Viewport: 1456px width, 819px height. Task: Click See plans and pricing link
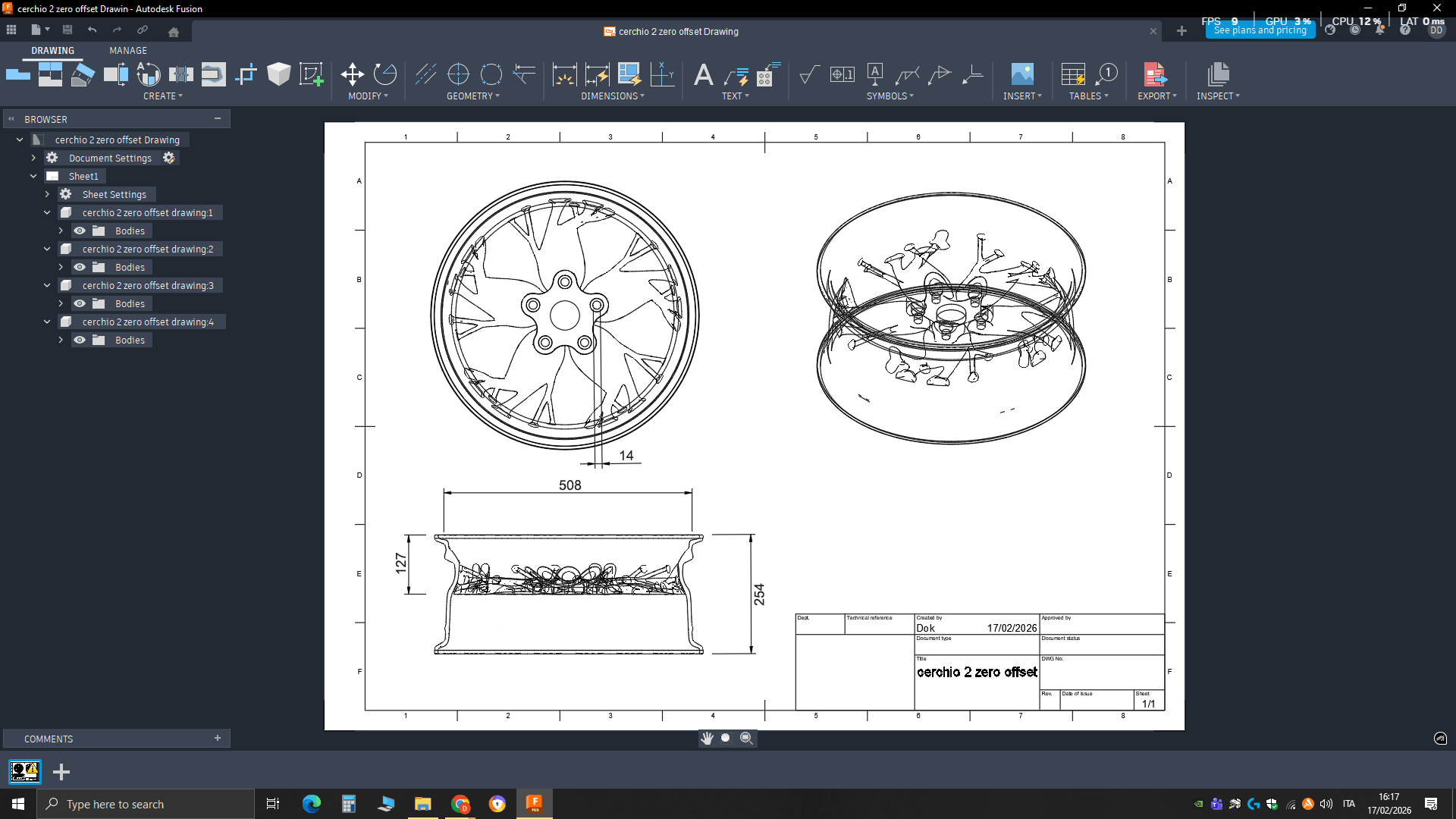point(1260,31)
